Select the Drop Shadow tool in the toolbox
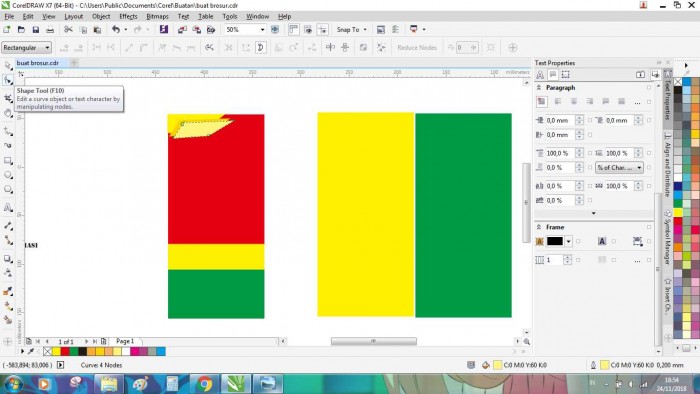The height and width of the screenshot is (394, 700). tap(8, 258)
